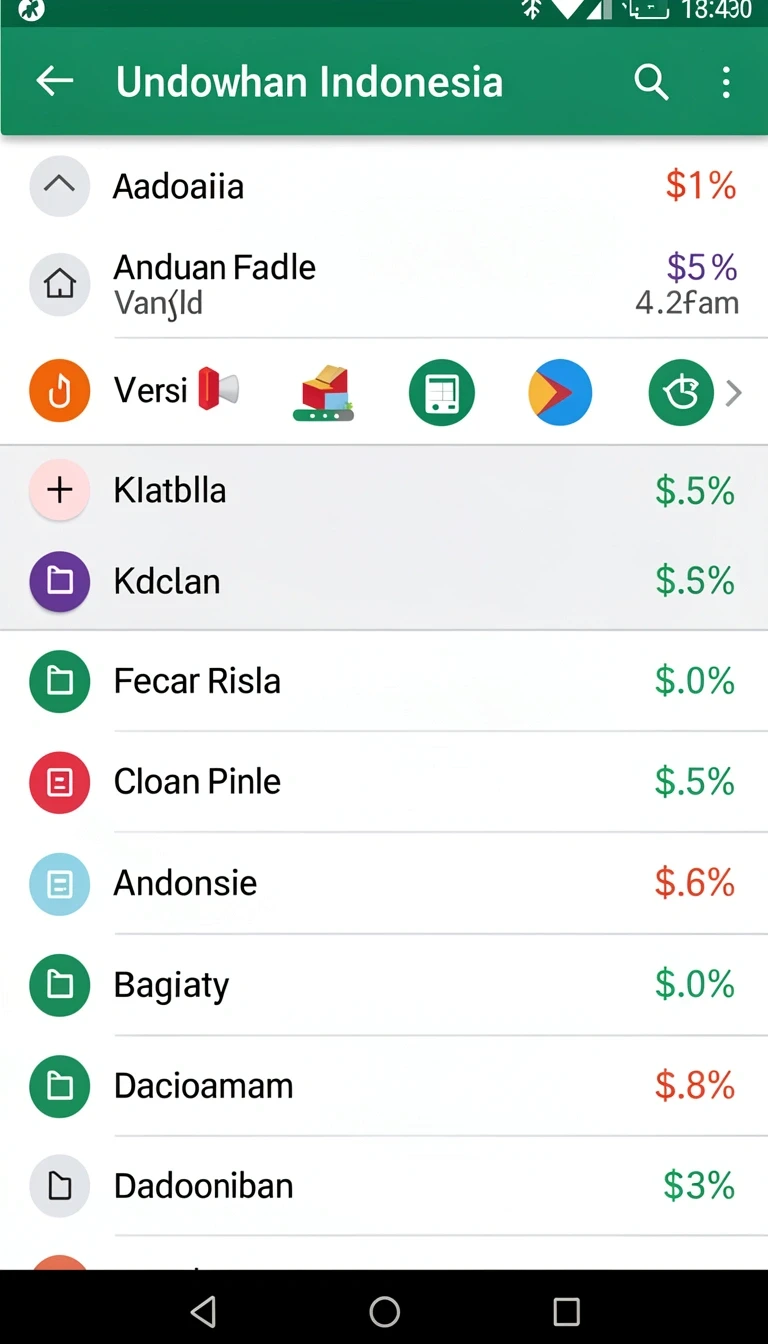The image size is (768, 1344).
Task: Open the three-dot overflow menu
Action: pyautogui.click(x=727, y=82)
